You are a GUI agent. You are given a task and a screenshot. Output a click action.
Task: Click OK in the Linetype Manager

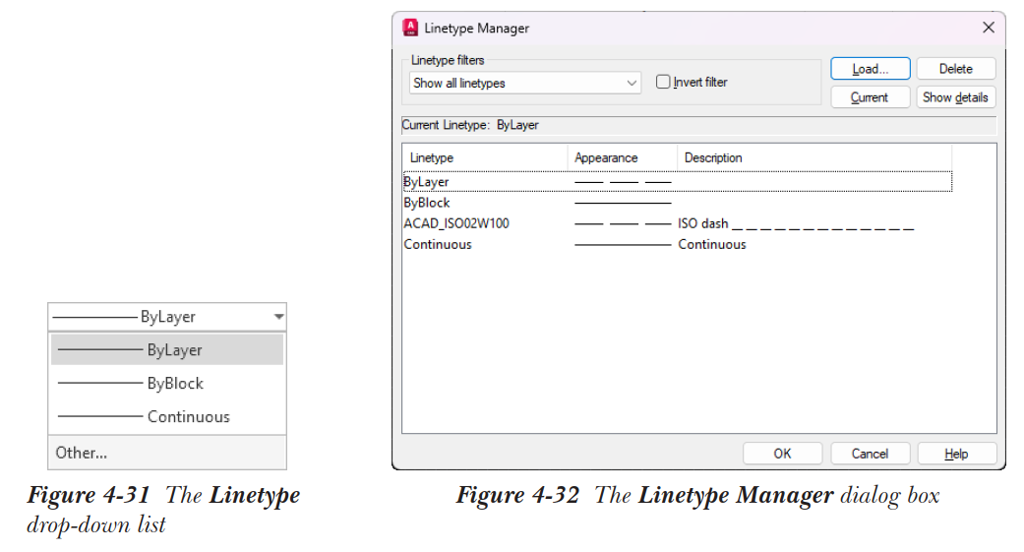[x=782, y=453]
